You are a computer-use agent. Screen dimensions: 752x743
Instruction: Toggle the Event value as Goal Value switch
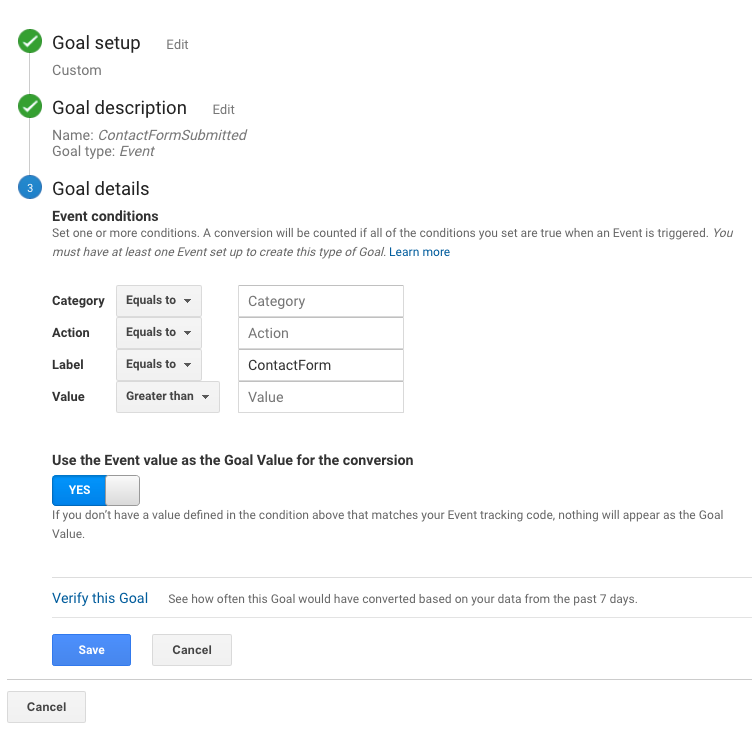96,490
